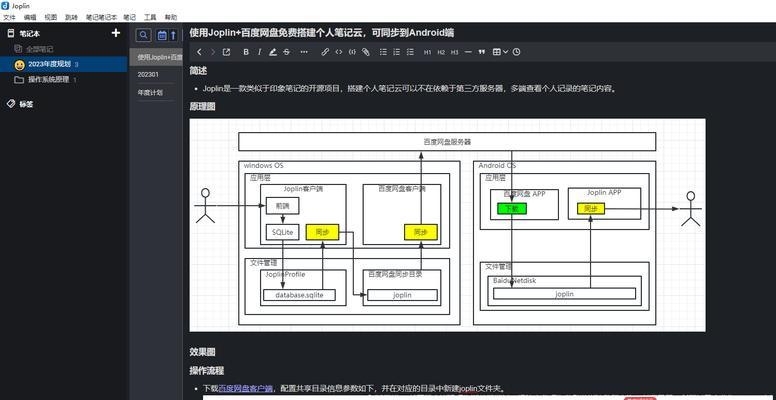Insert date and time with clock icon
The height and width of the screenshot is (400, 776).
tap(516, 52)
